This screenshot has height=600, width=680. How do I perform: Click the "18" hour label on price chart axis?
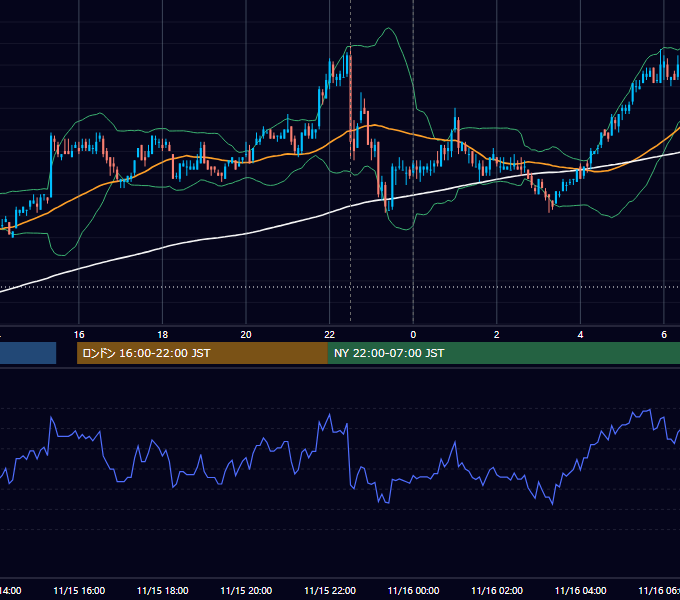click(x=162, y=334)
